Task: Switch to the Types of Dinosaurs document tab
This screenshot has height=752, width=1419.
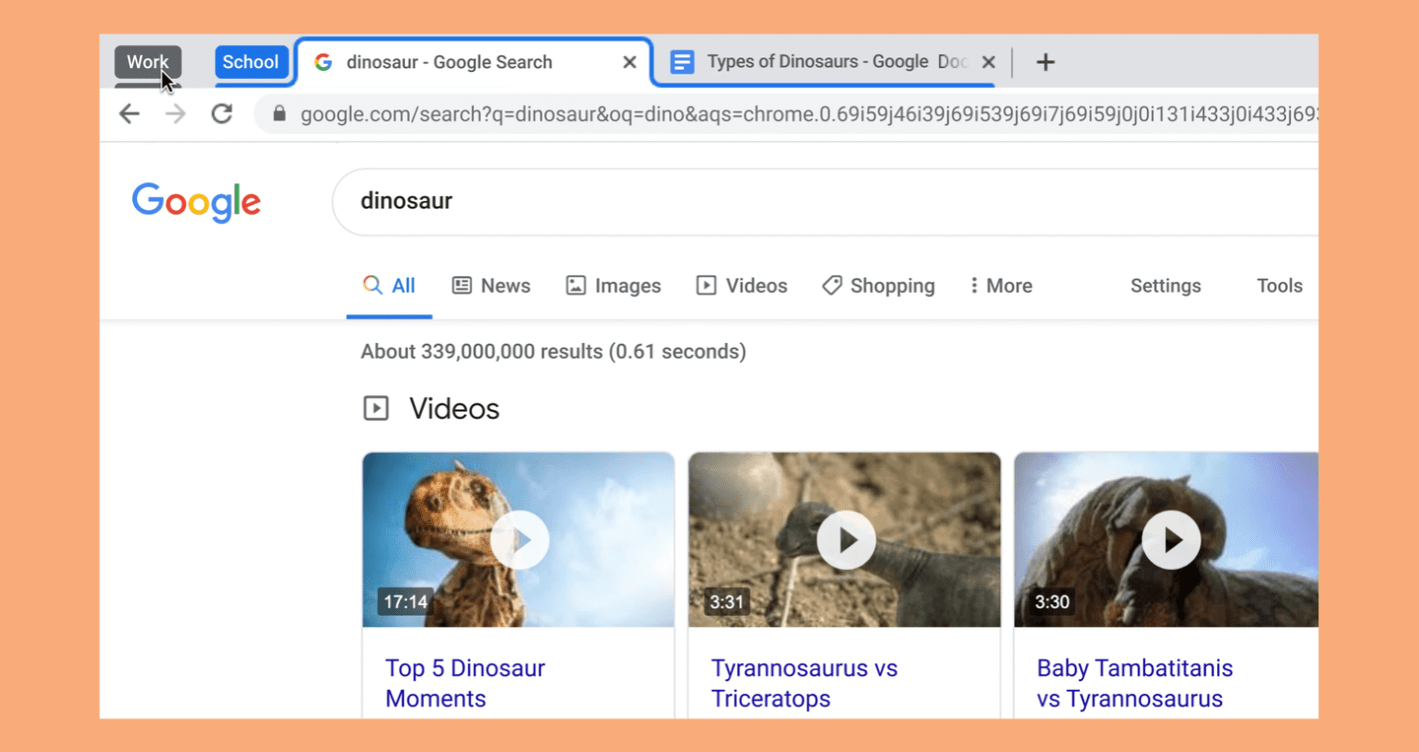Action: pos(830,61)
